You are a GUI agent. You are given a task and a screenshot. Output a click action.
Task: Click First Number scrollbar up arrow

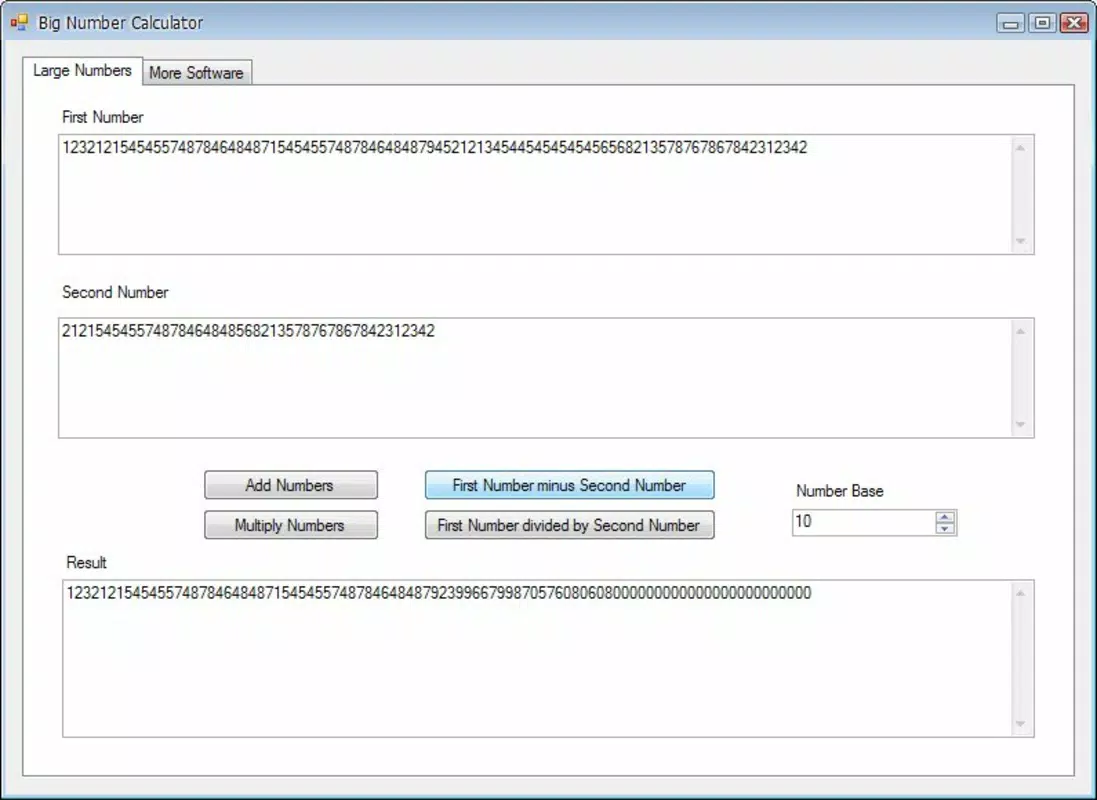pyautogui.click(x=1021, y=148)
